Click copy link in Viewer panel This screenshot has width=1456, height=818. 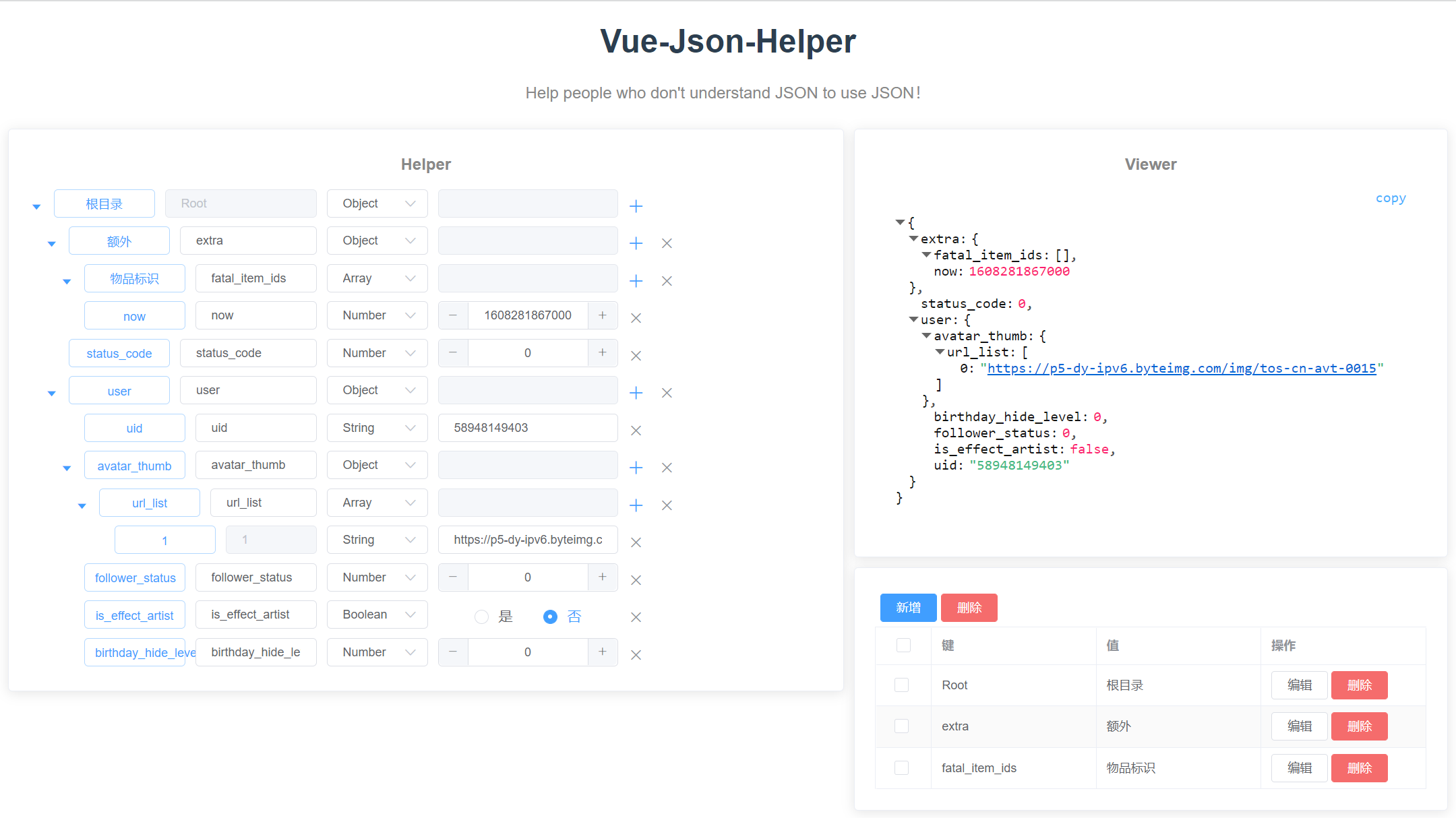click(x=1390, y=198)
